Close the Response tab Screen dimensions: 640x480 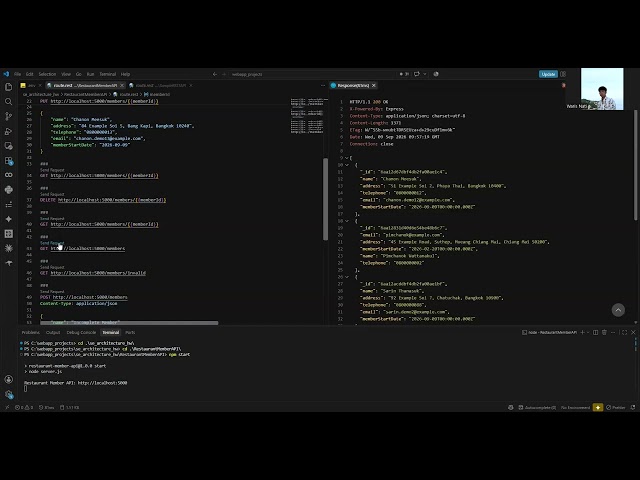[373, 85]
